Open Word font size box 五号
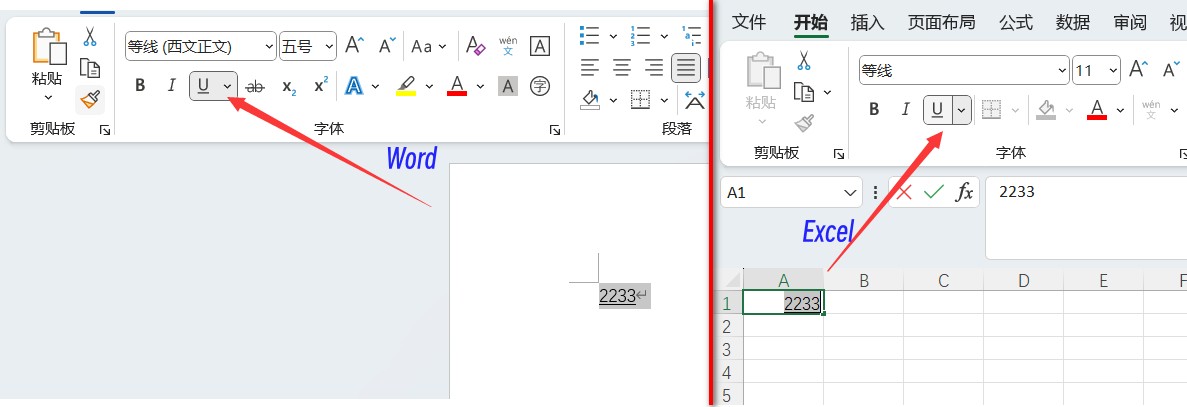The width and height of the screenshot is (1187, 407). 307,46
